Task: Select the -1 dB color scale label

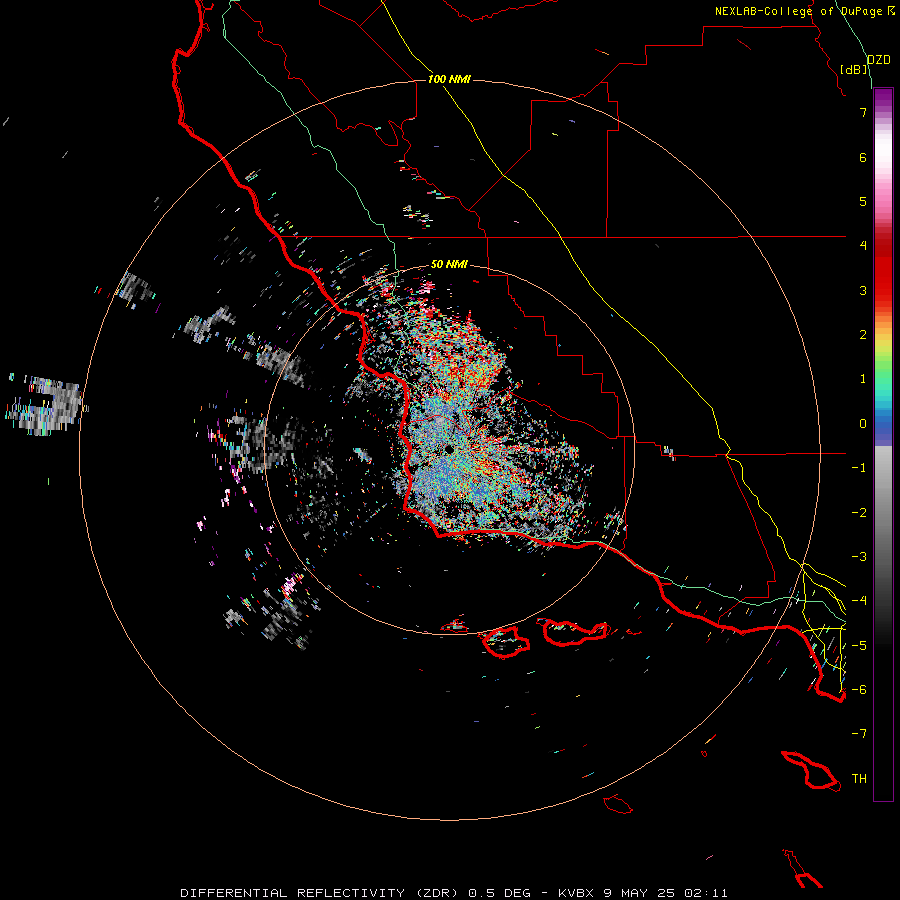Action: (x=859, y=468)
